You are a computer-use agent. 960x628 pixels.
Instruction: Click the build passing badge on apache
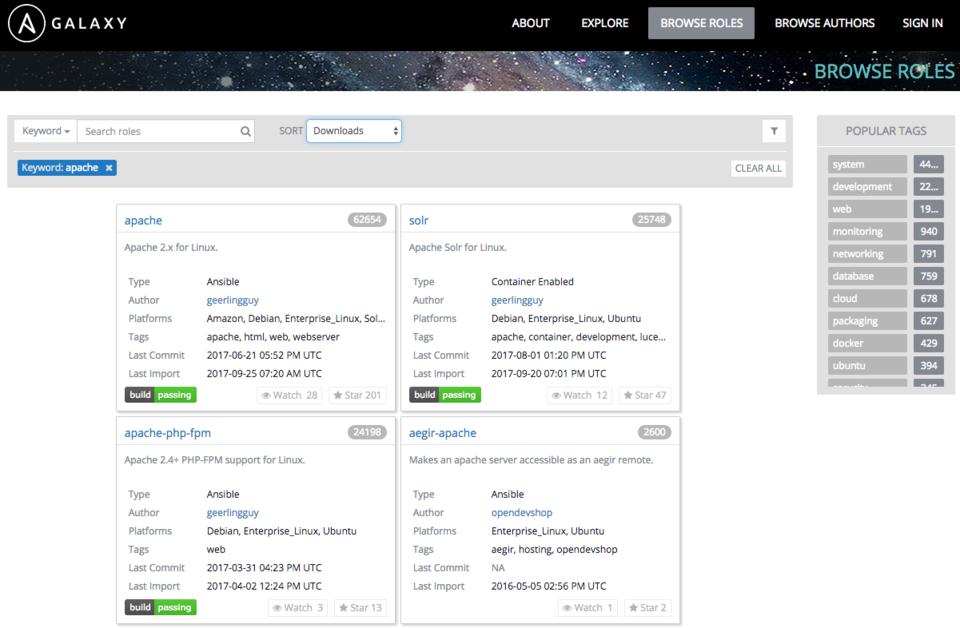160,395
